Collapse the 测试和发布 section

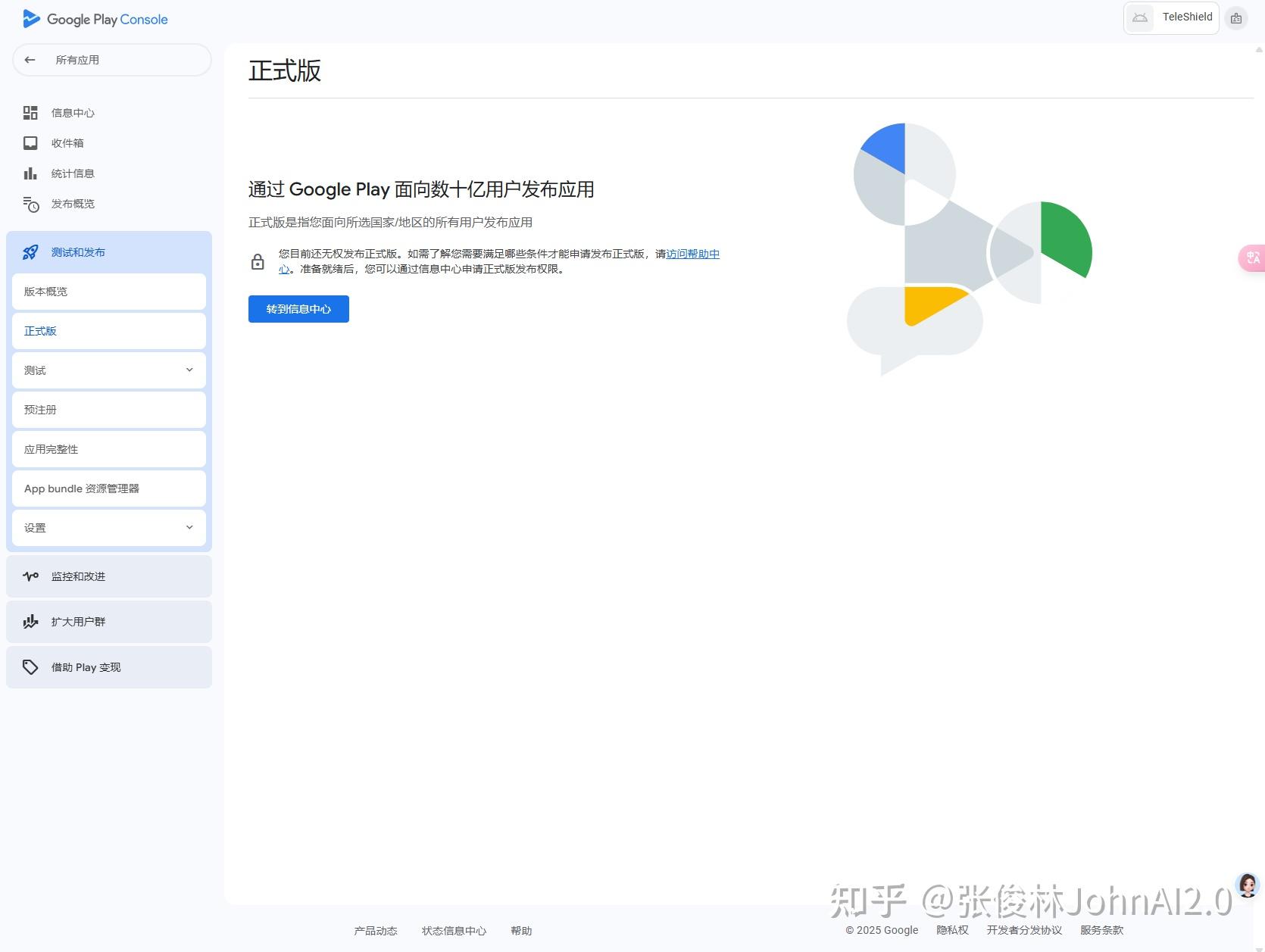click(109, 252)
